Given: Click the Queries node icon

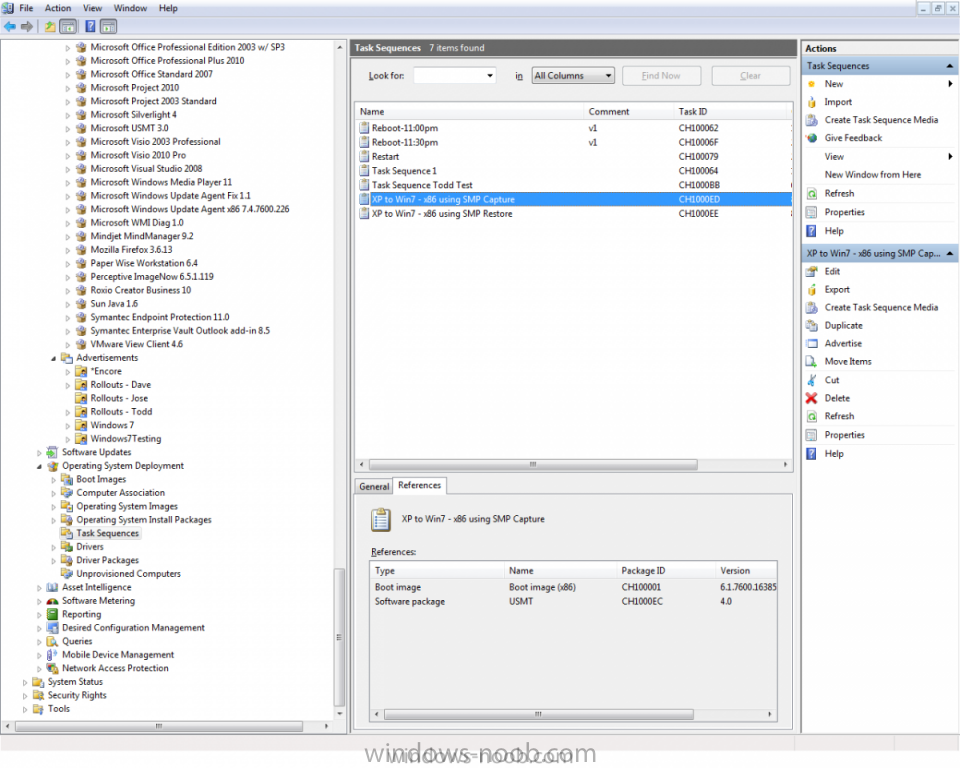Looking at the screenshot, I should [53, 641].
